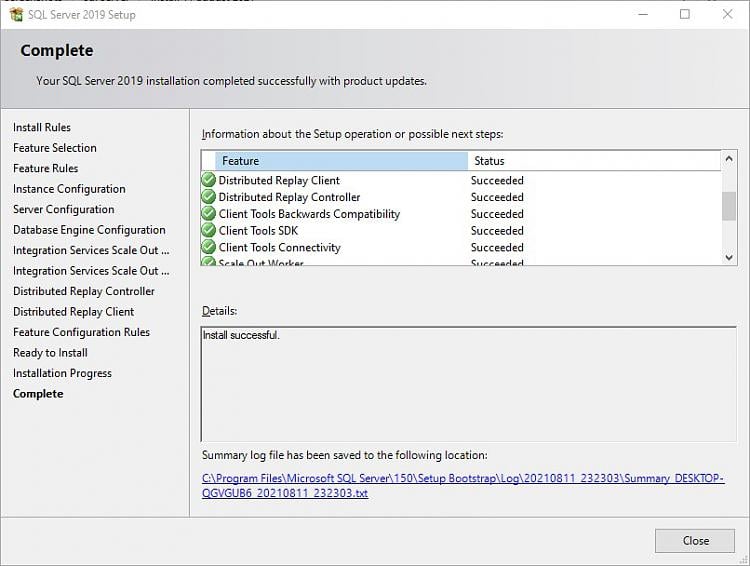
Task: Click green check icon beside Client Tools Connectivity
Action: [x=209, y=247]
